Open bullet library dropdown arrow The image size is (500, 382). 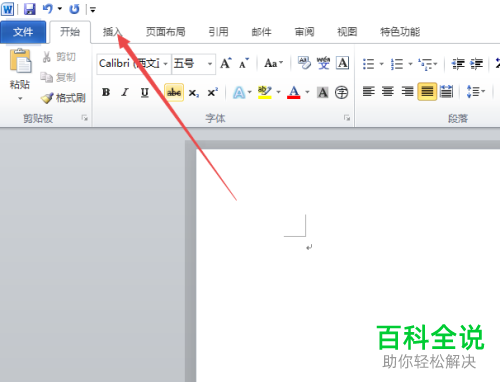pyautogui.click(x=382, y=64)
